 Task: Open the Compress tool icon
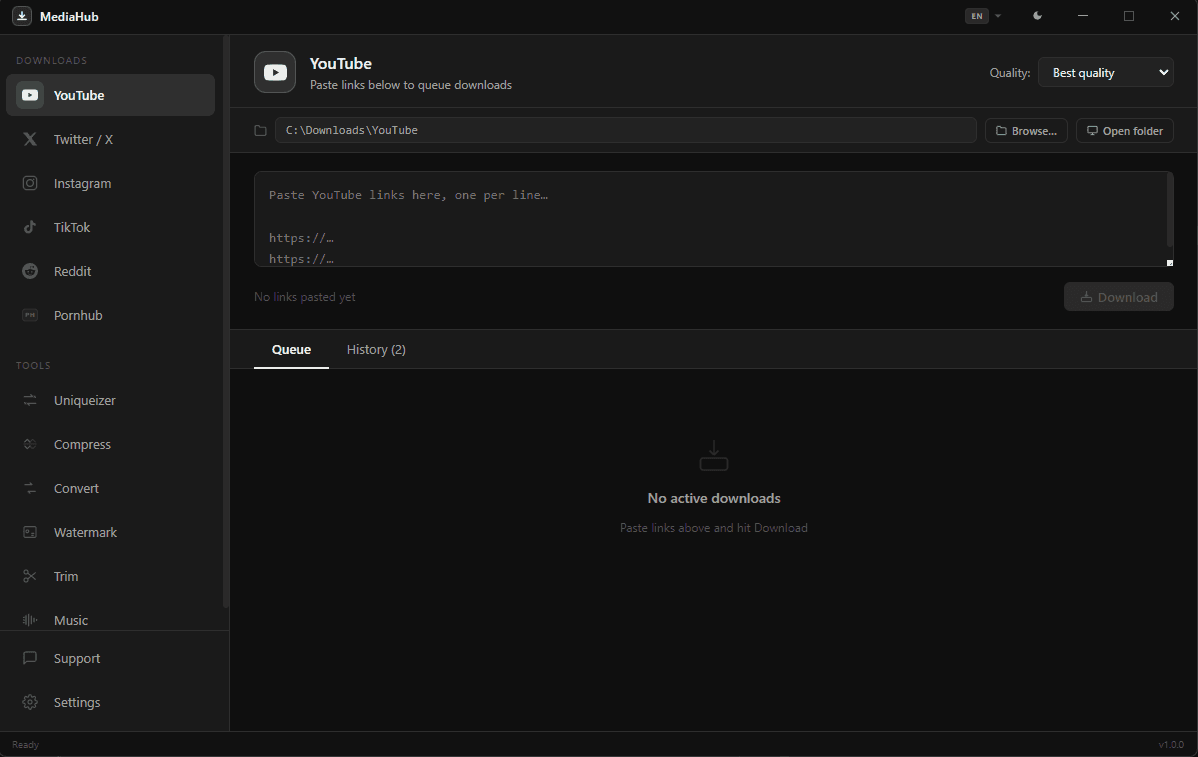(x=30, y=444)
